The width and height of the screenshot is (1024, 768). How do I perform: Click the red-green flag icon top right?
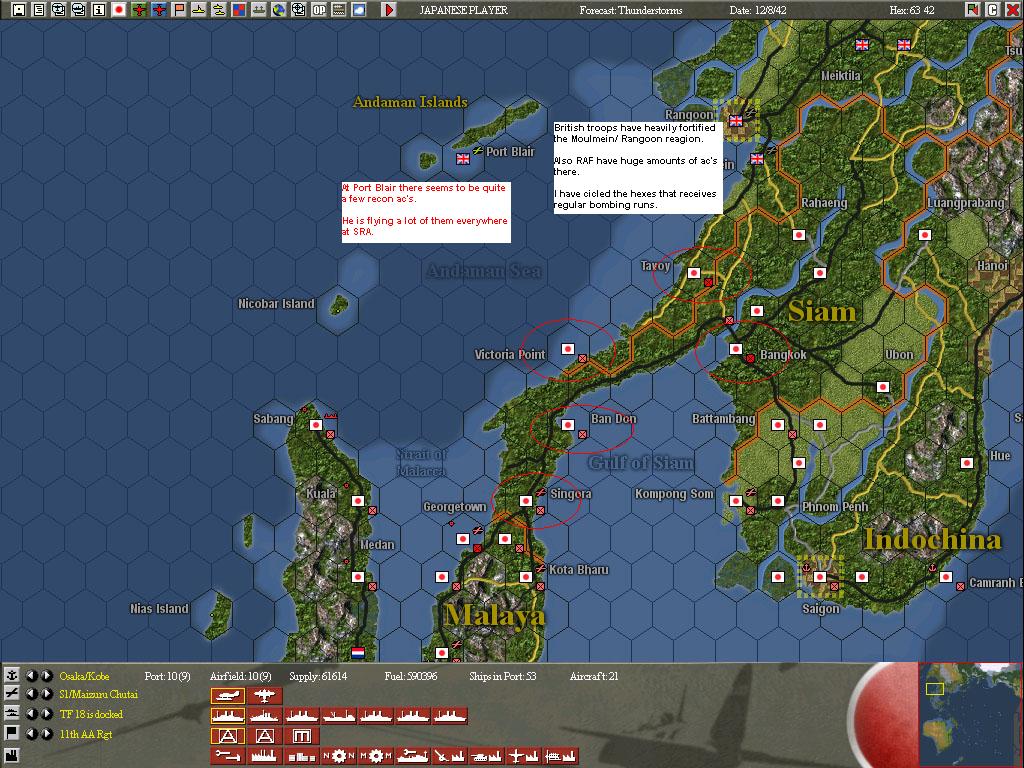point(972,10)
